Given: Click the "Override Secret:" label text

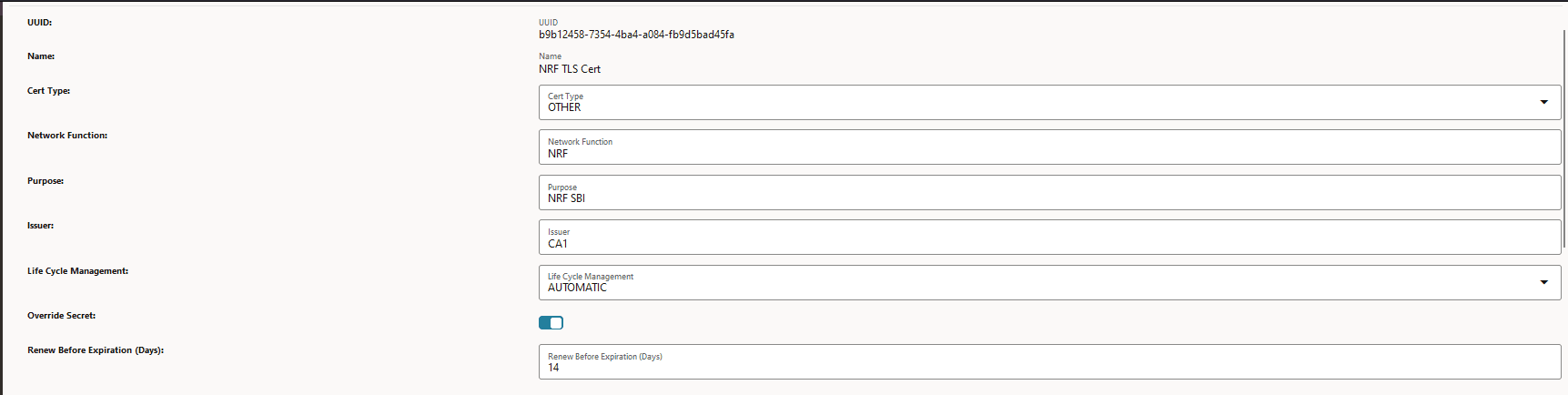Looking at the screenshot, I should tap(61, 316).
